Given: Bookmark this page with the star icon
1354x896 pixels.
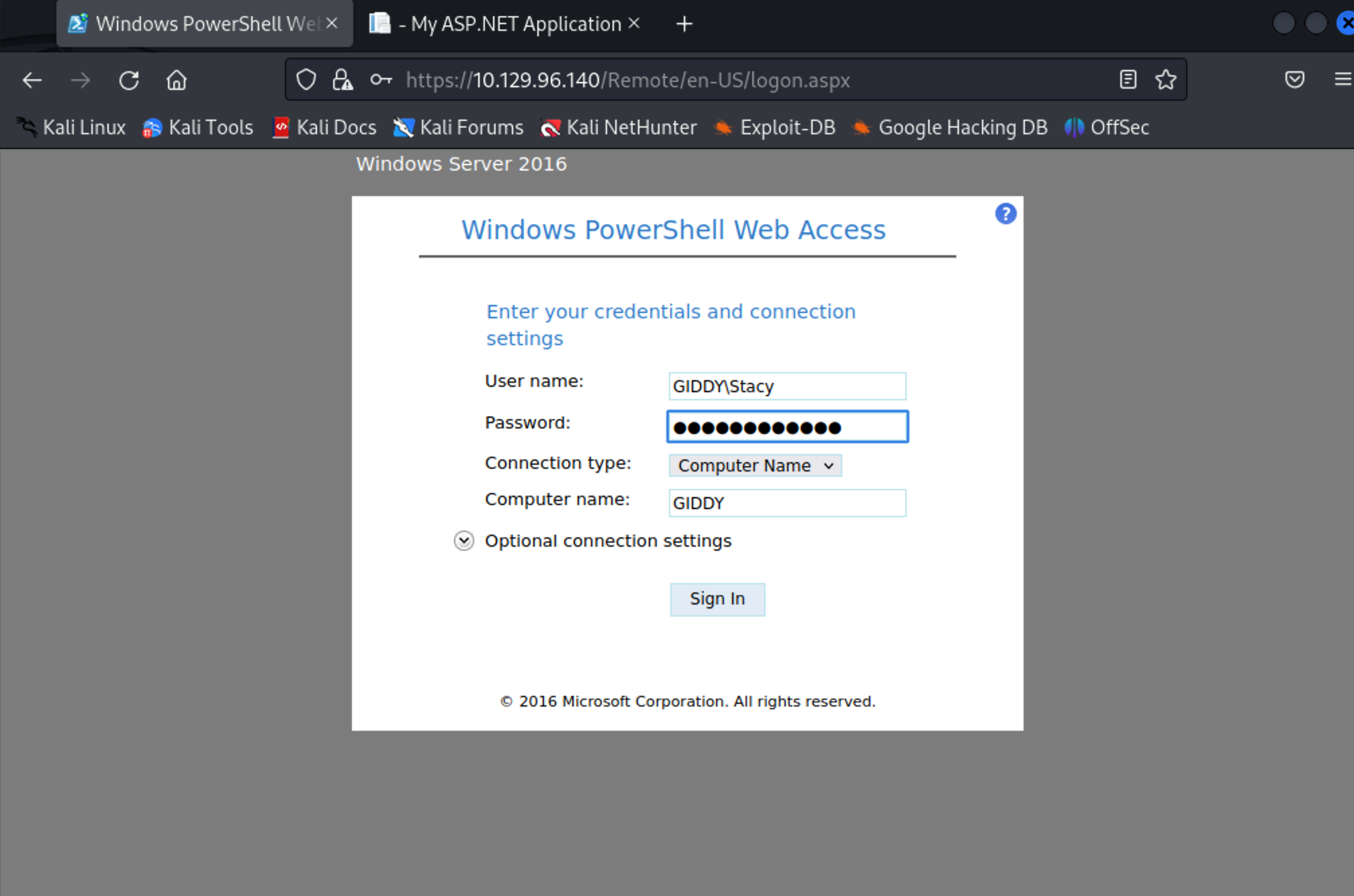Looking at the screenshot, I should 1165,80.
